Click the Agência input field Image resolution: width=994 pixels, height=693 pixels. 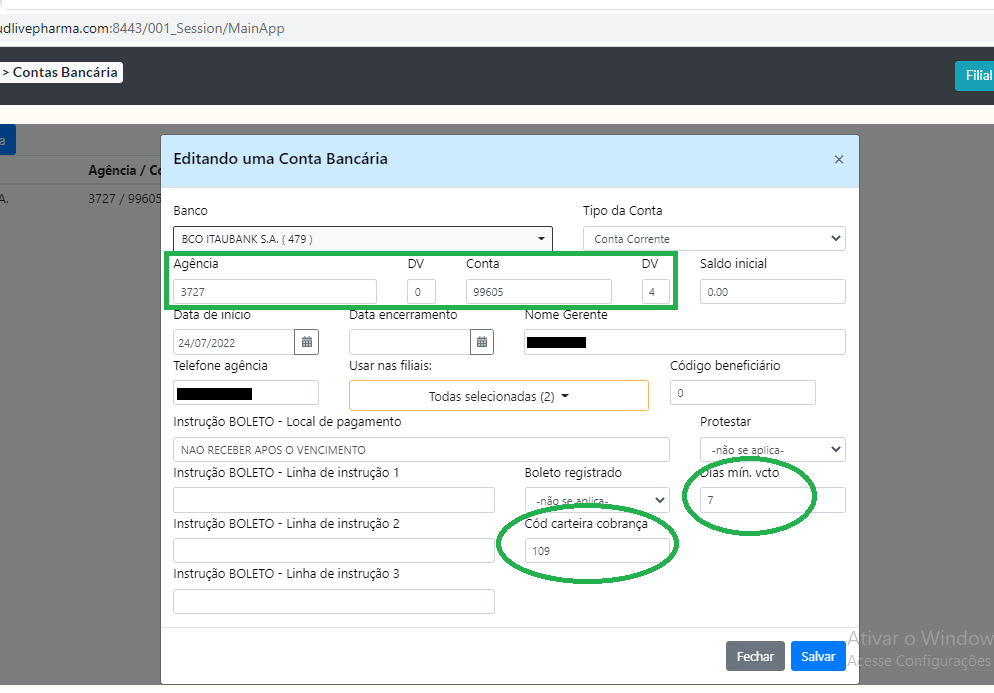click(275, 291)
